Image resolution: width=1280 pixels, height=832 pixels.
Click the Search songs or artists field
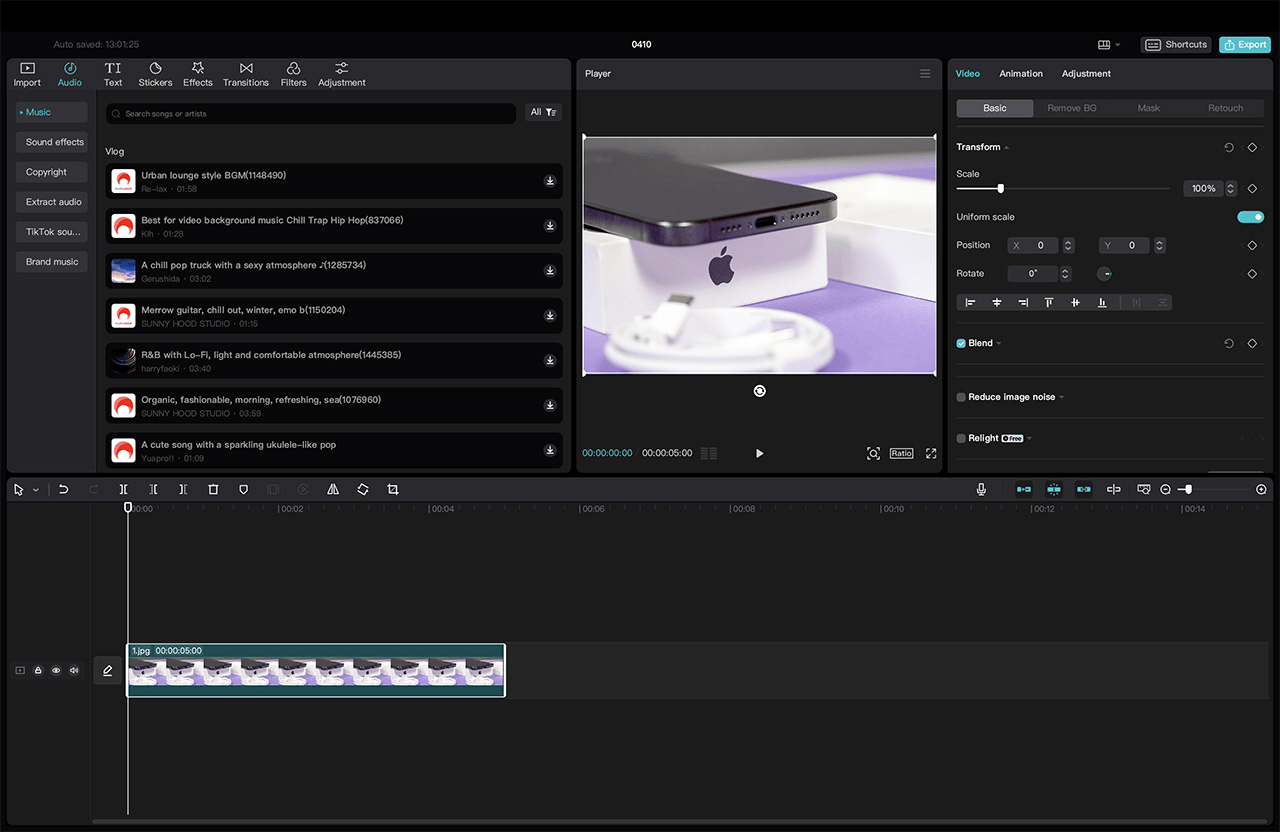(311, 113)
